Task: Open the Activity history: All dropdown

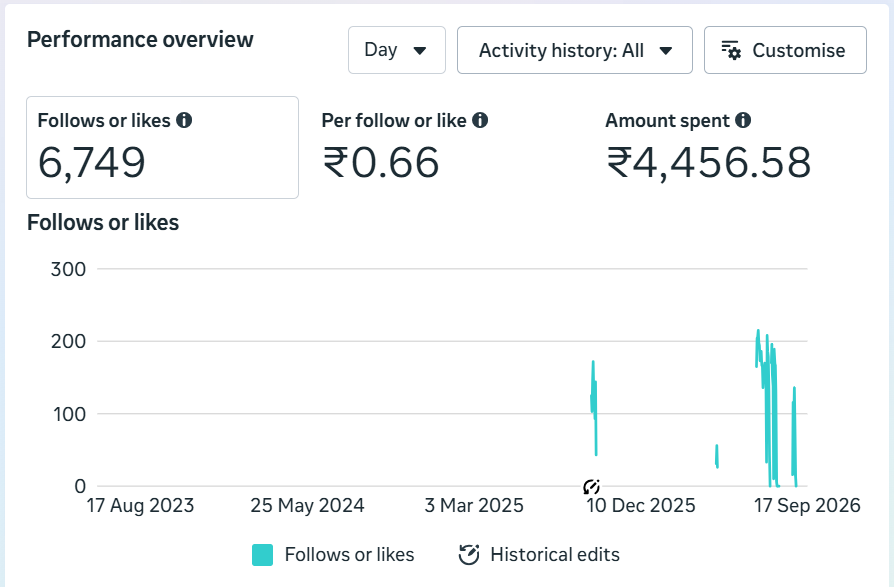Action: coord(575,50)
